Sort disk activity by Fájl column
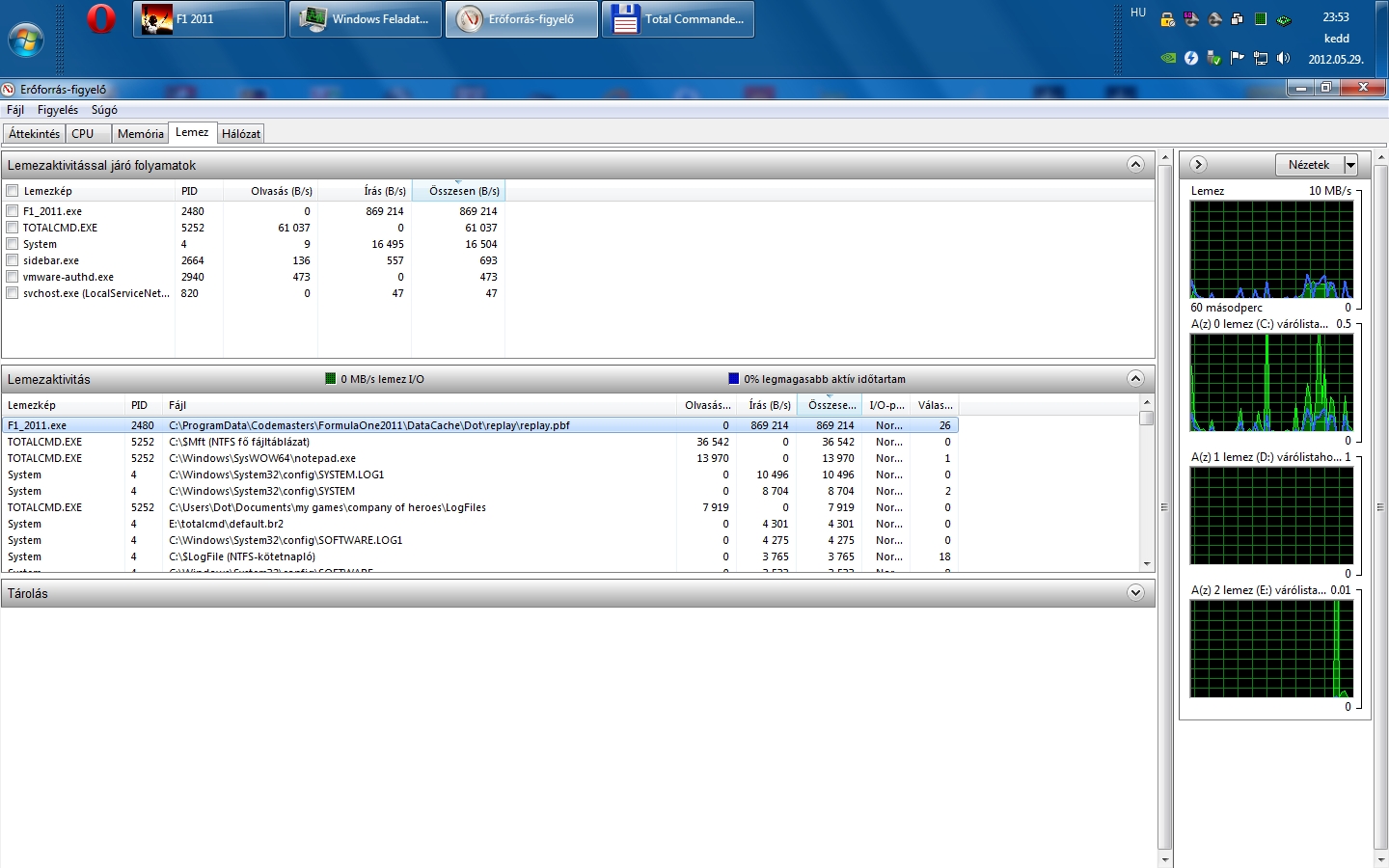The height and width of the screenshot is (868, 1389). click(420, 405)
